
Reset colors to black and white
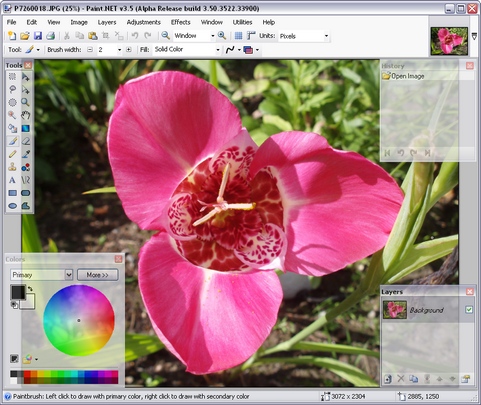pyautogui.click(x=14, y=305)
